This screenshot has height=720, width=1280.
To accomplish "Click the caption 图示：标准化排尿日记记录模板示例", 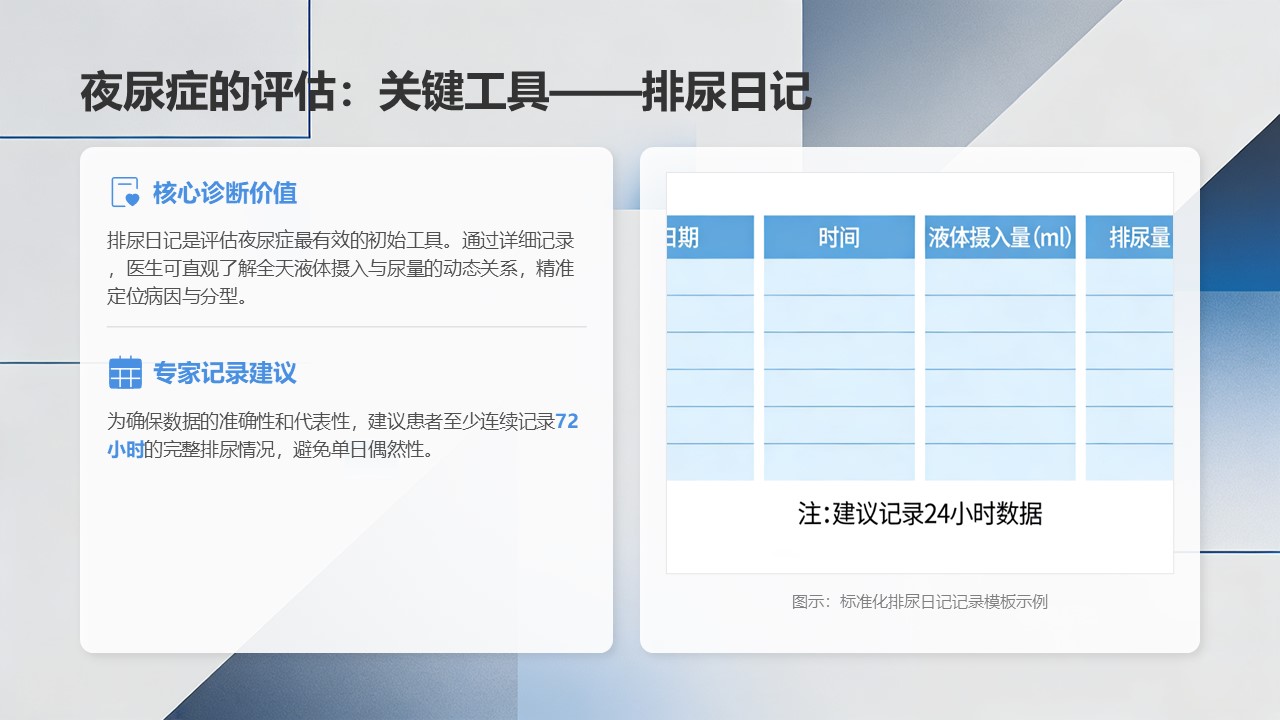I will click(x=919, y=602).
